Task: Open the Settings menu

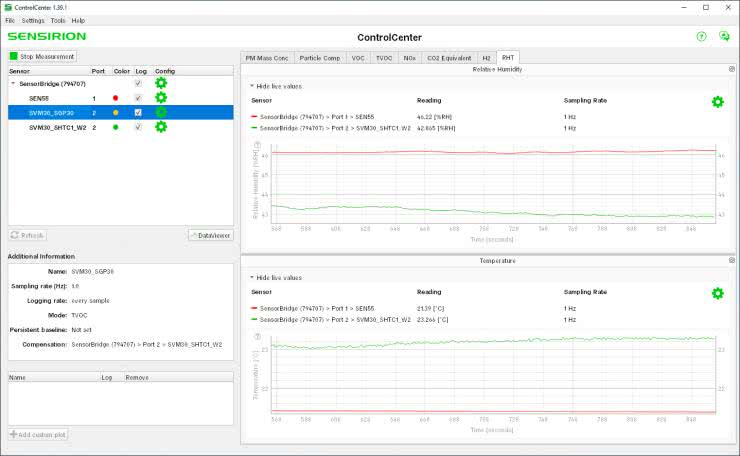Action: click(33, 20)
